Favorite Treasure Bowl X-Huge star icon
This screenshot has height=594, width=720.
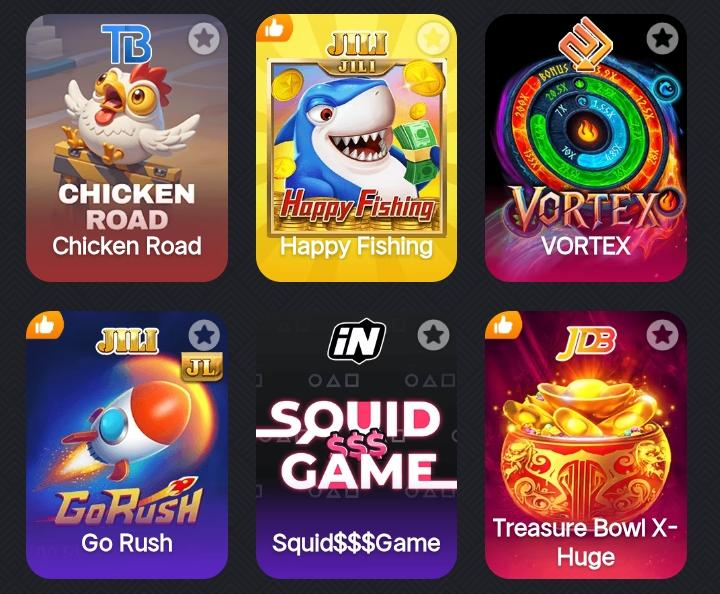tap(662, 335)
